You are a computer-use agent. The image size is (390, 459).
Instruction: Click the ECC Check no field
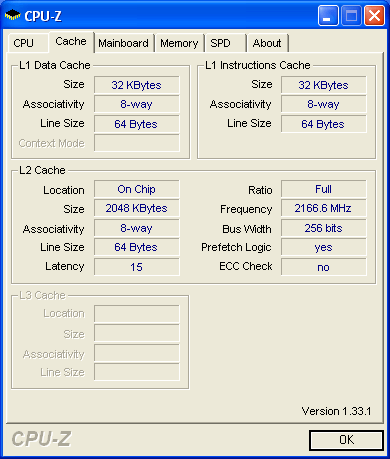tap(323, 267)
